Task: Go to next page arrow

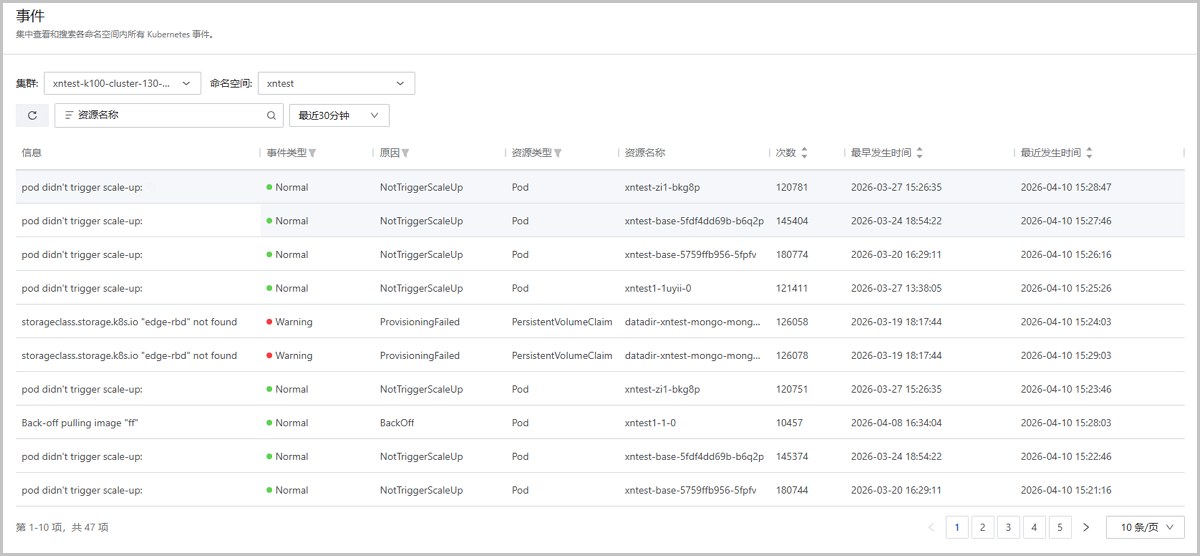Action: pos(1086,527)
